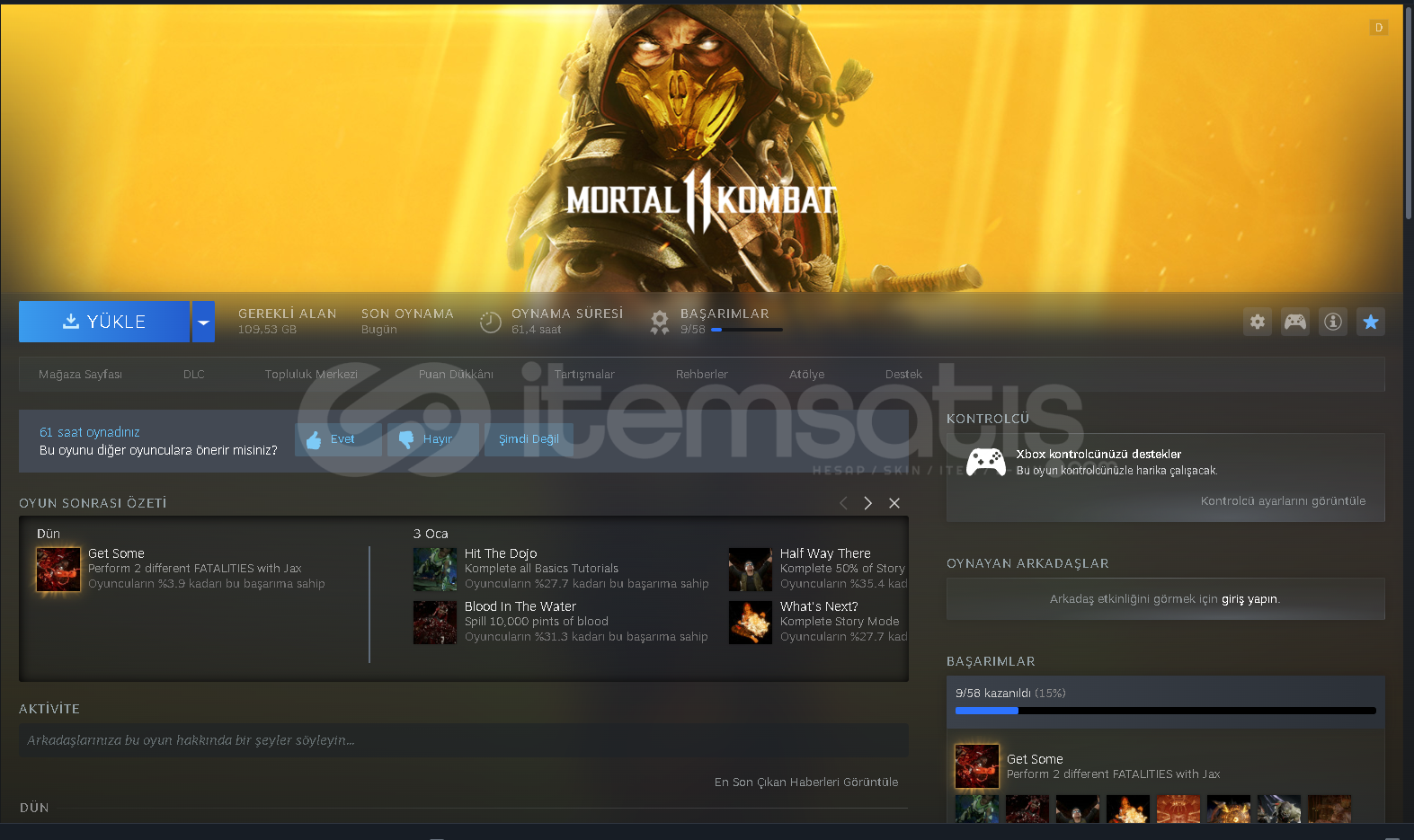Click the D badge on the banner
The image size is (1414, 840).
[1379, 28]
